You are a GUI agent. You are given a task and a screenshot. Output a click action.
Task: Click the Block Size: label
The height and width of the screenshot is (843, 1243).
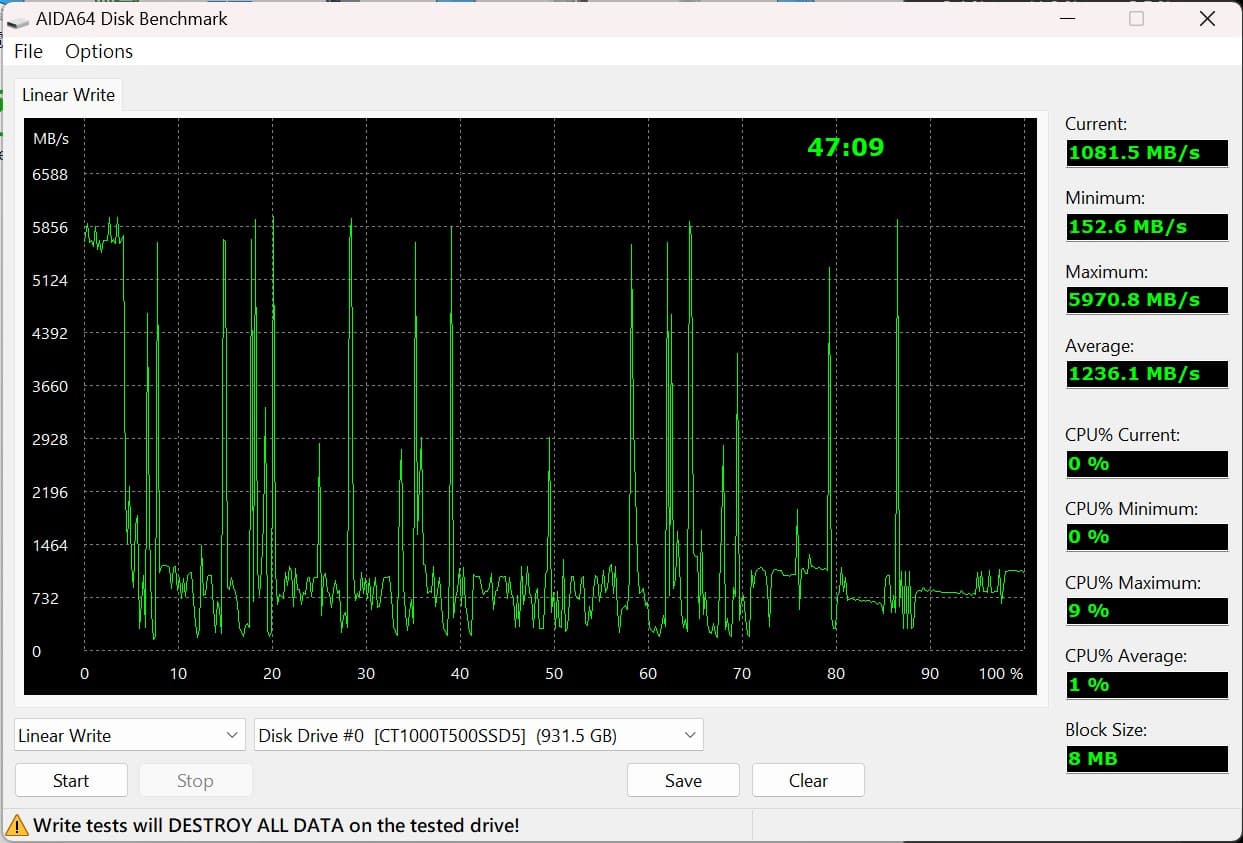1106,730
